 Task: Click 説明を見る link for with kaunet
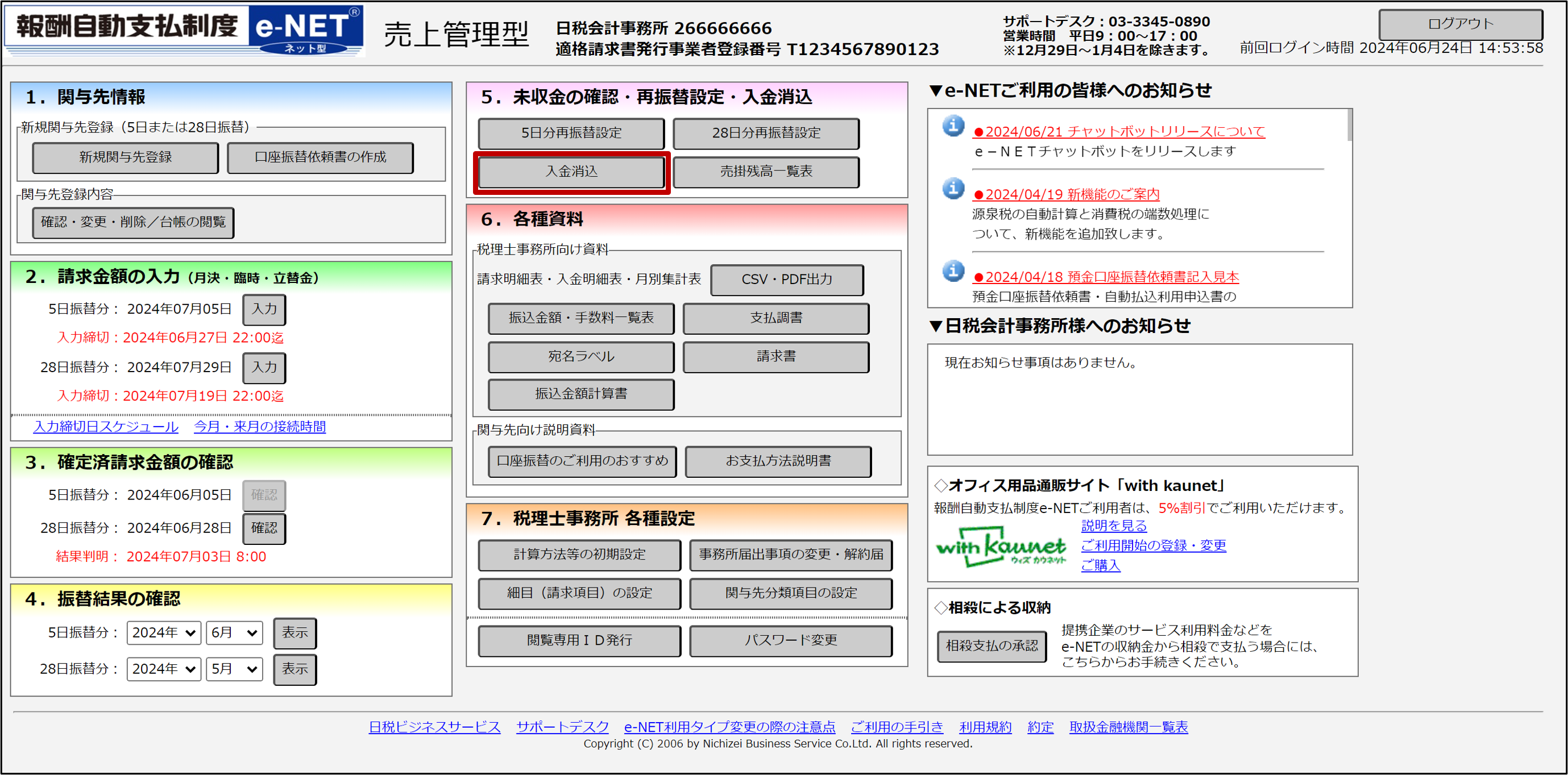[x=1113, y=526]
